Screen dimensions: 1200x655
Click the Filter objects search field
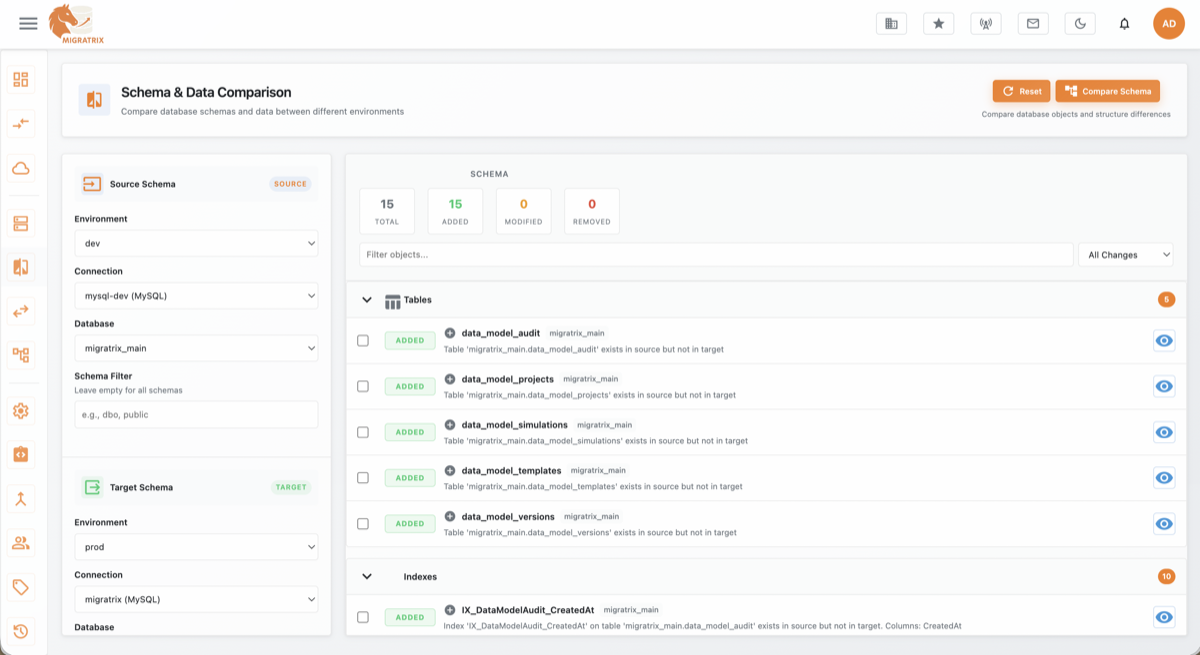click(x=715, y=255)
